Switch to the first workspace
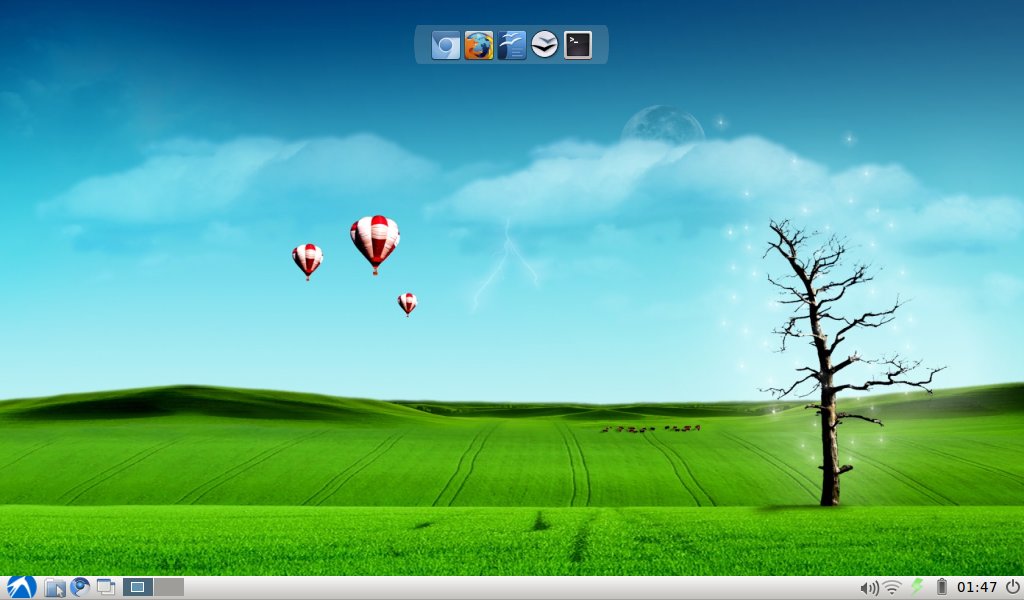Screen dimensions: 1024x600 tap(138, 587)
